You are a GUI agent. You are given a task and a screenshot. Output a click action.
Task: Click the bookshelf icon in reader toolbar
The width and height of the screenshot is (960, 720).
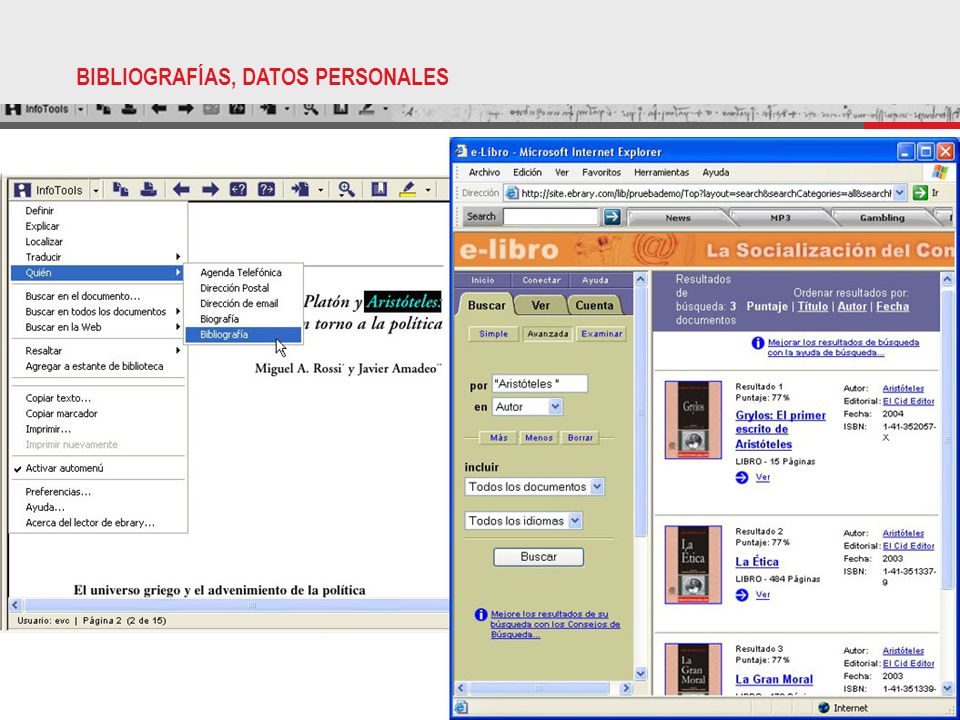tap(380, 190)
